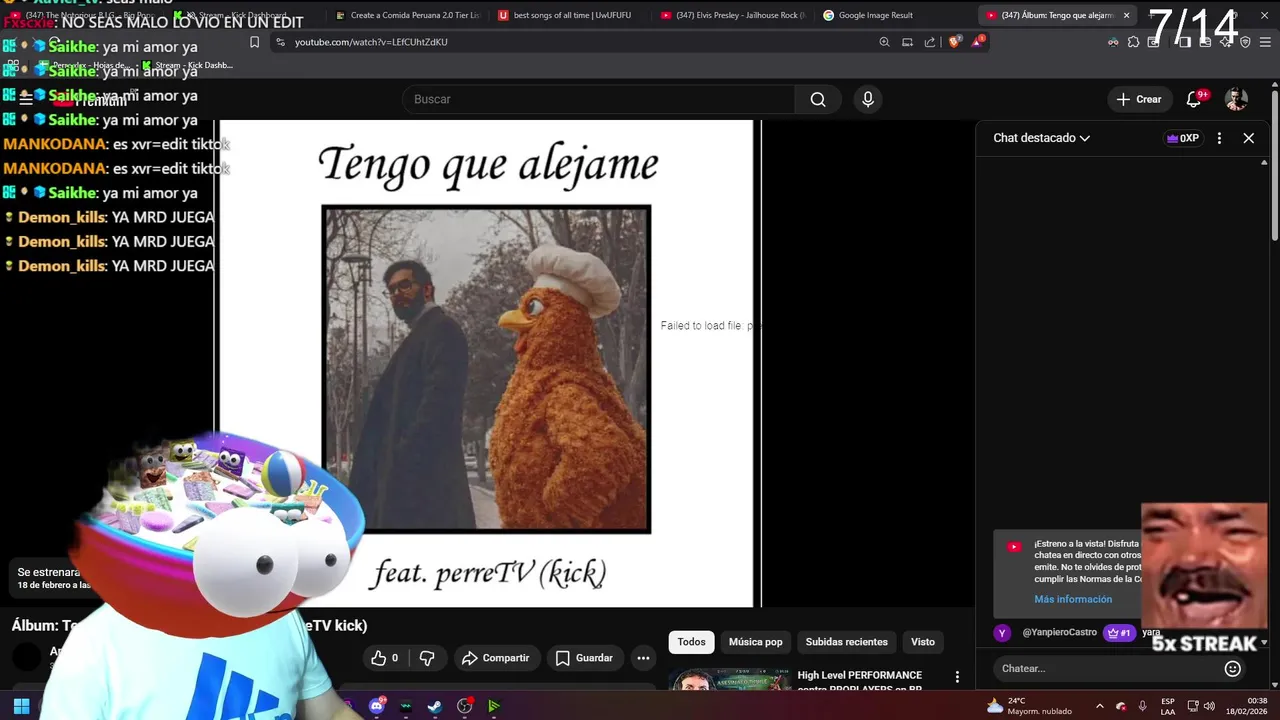Click the share icon in the address bar
The height and width of the screenshot is (720, 1280).
pos(930,42)
